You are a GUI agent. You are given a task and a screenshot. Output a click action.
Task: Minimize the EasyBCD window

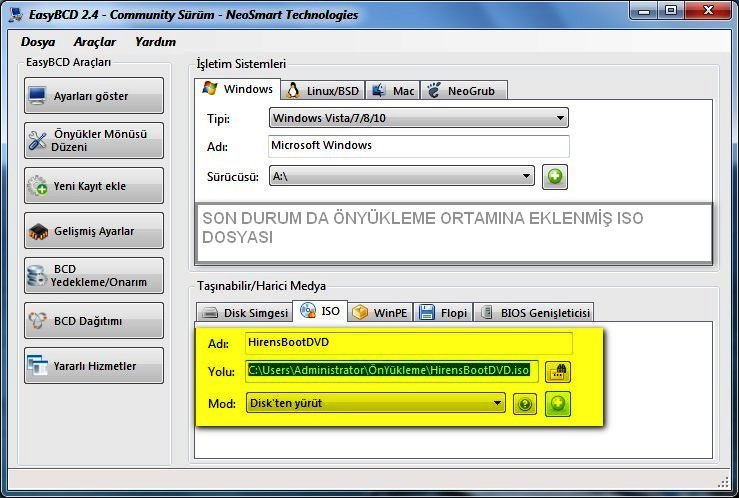(x=644, y=10)
